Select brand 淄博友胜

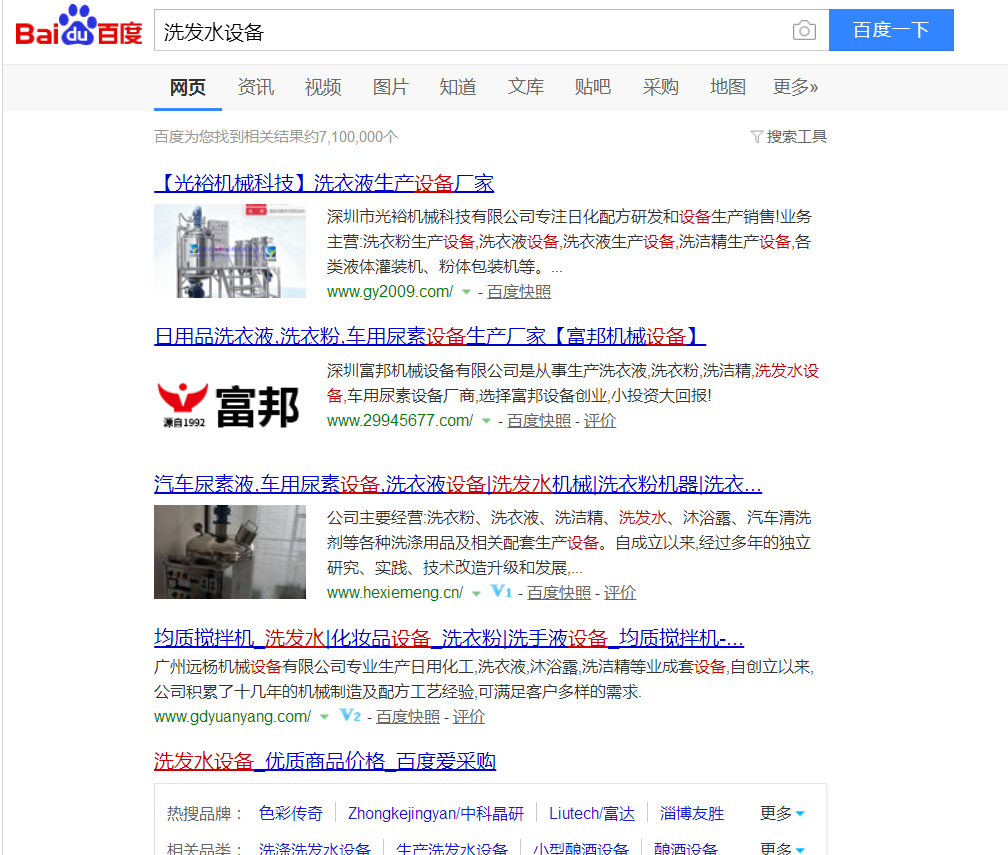point(692,814)
